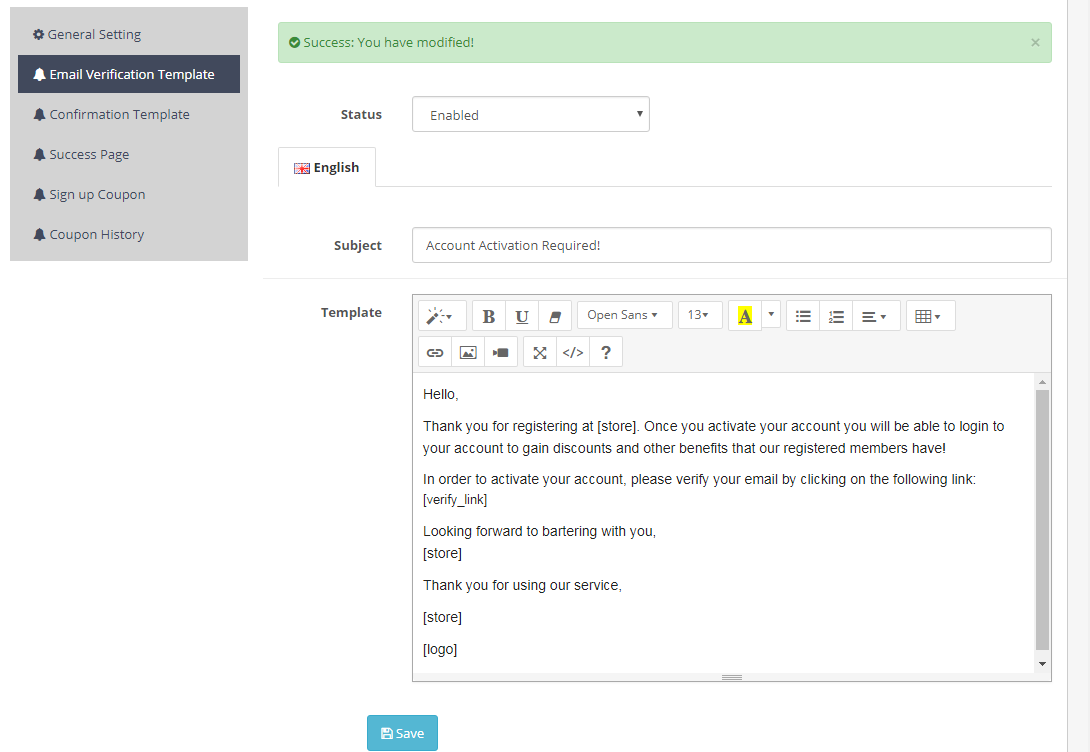This screenshot has width=1090, height=752.
Task: Select the English language tab
Action: pos(327,167)
